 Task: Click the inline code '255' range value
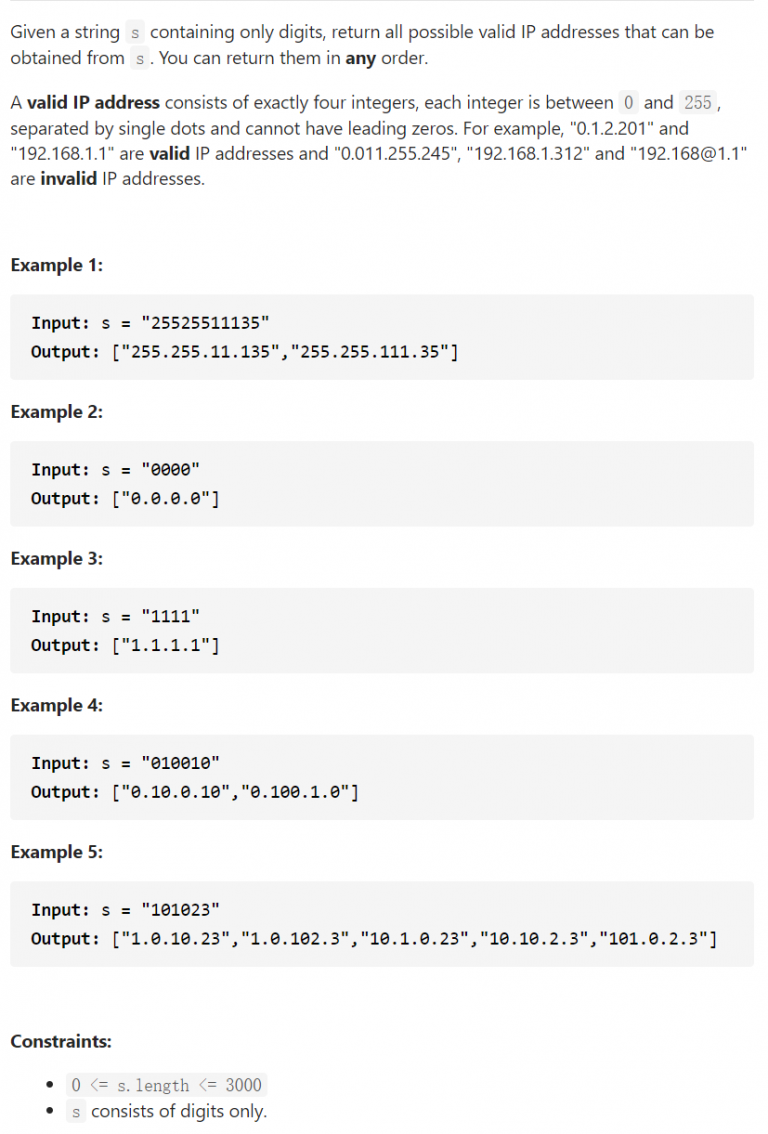click(x=698, y=103)
